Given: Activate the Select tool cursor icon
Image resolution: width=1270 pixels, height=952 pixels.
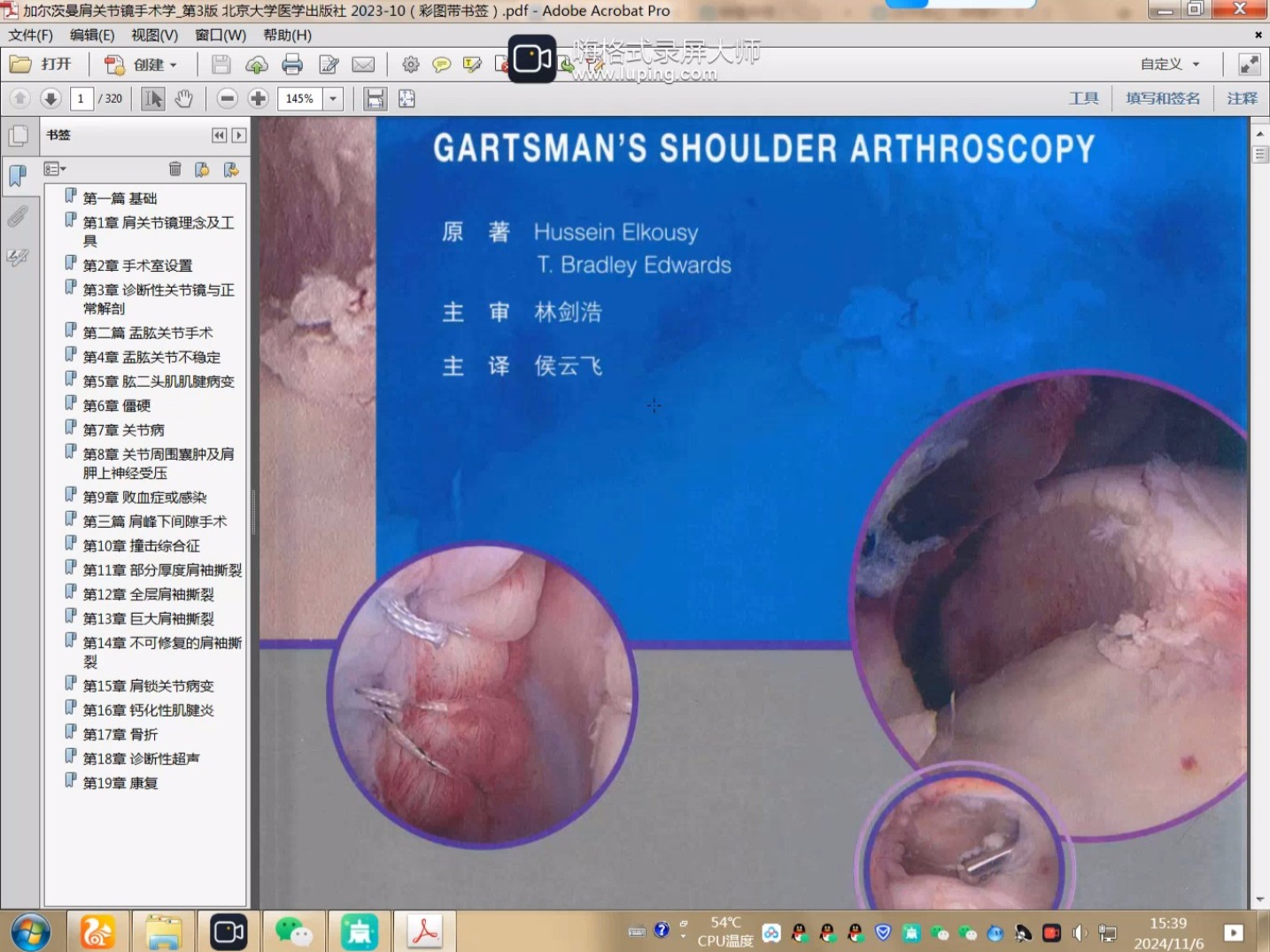Looking at the screenshot, I should point(153,98).
